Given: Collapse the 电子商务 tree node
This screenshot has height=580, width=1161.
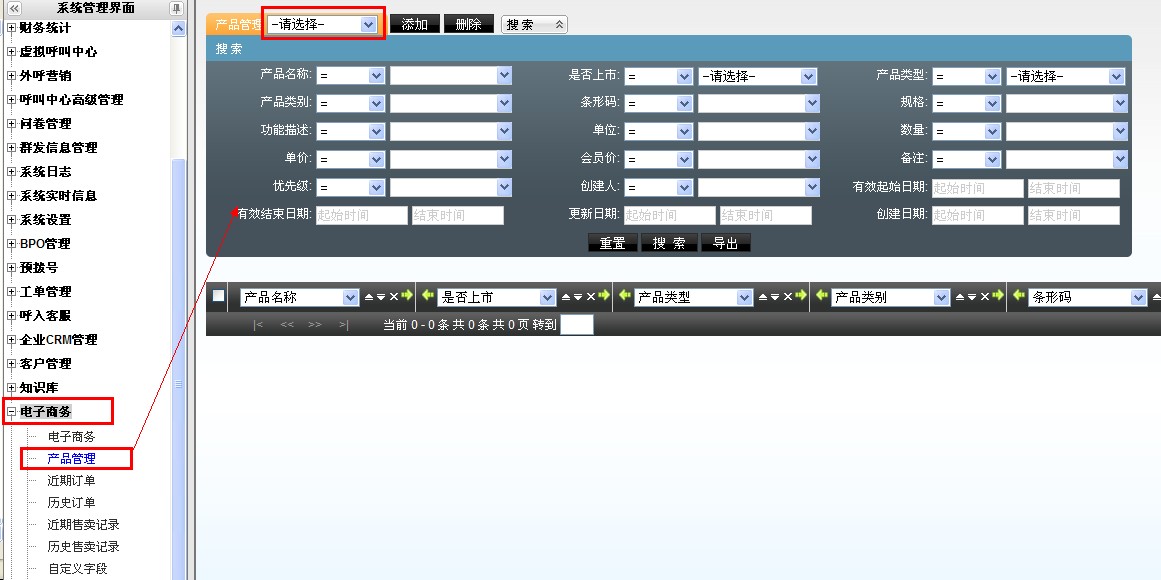Looking at the screenshot, I should coord(12,412).
